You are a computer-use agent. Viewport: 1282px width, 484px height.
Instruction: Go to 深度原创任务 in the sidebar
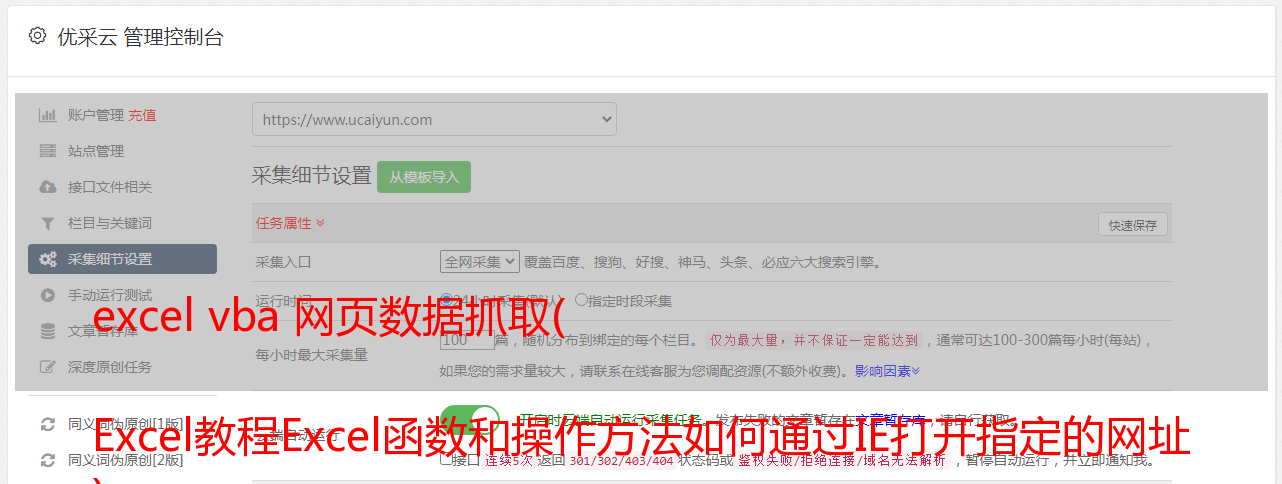110,367
